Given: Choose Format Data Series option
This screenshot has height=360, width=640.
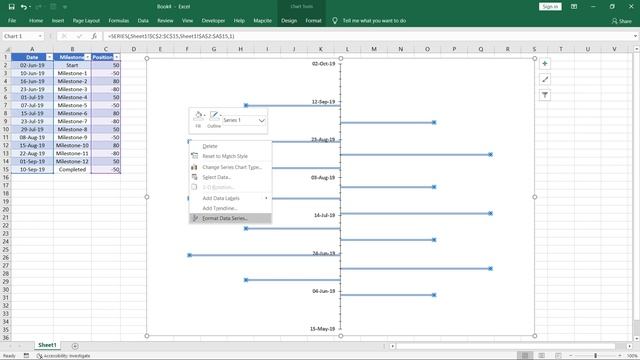Looking at the screenshot, I should pos(231,218).
